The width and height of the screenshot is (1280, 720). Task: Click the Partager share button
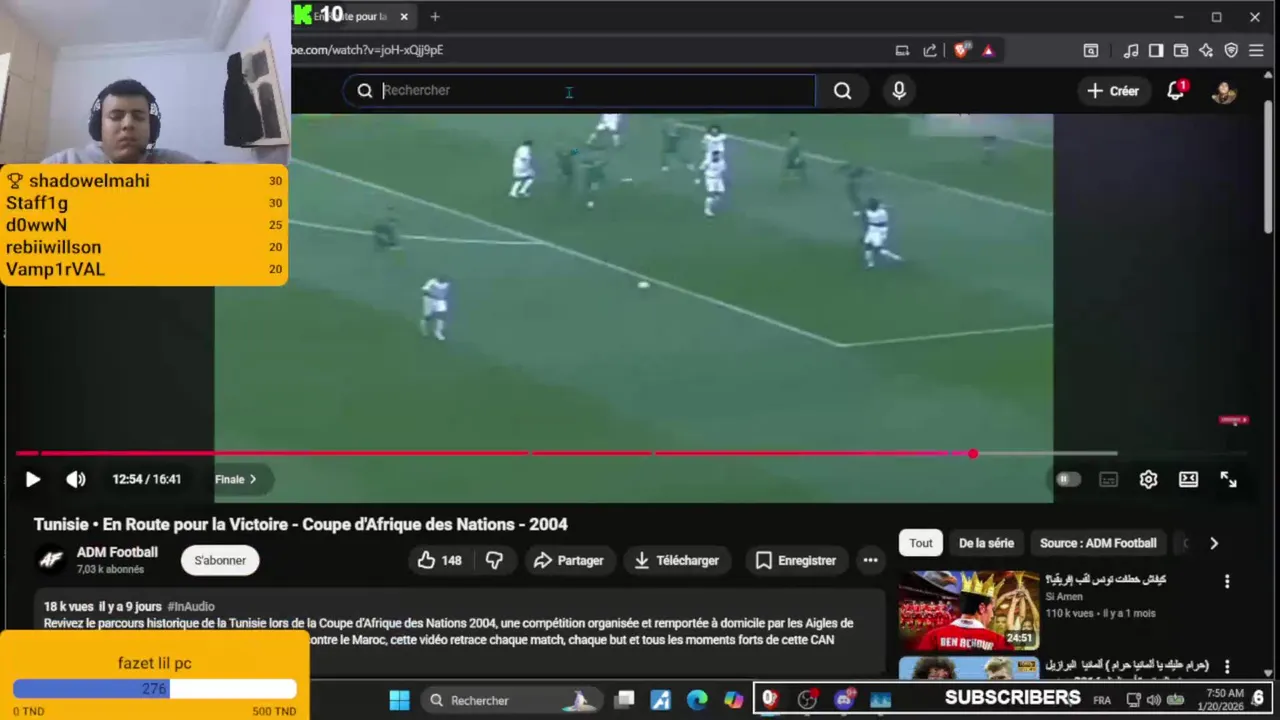[568, 561]
